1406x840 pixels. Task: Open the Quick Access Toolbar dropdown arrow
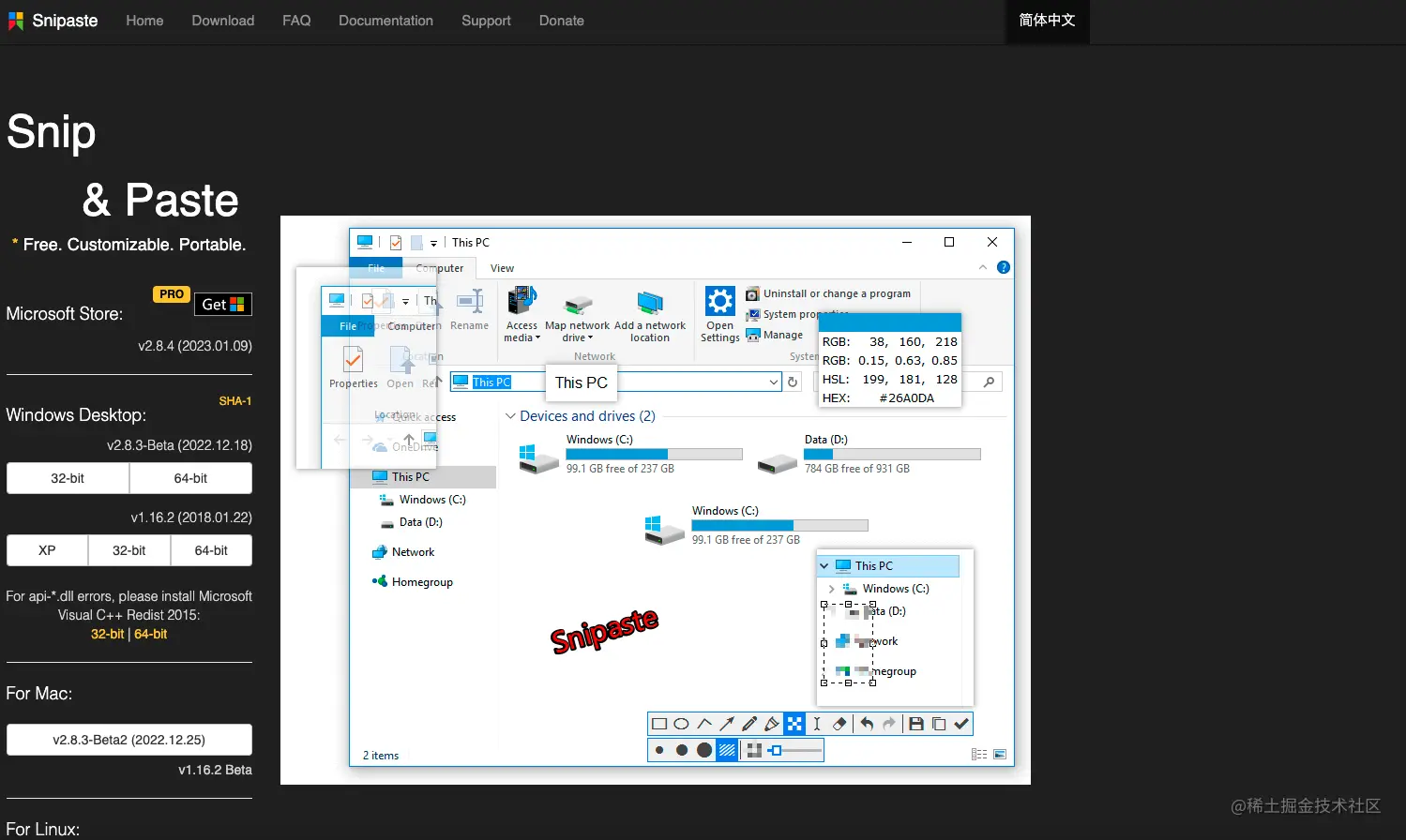(433, 243)
